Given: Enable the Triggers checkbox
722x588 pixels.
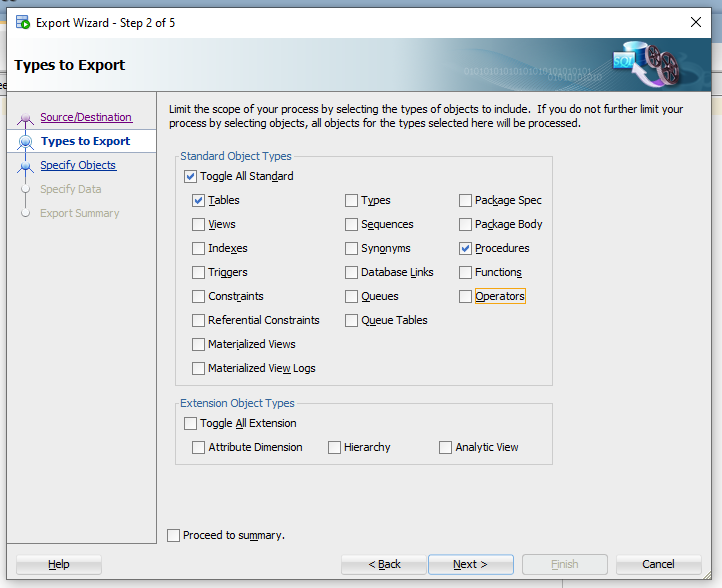Looking at the screenshot, I should point(198,272).
